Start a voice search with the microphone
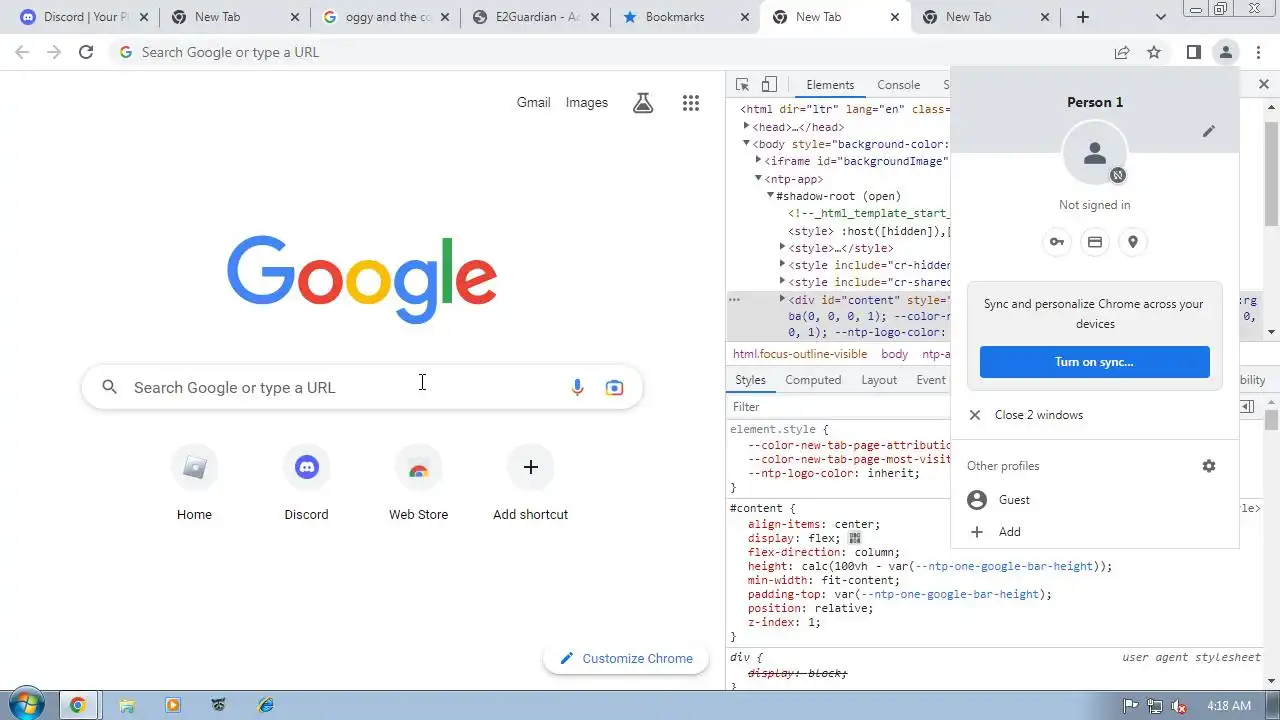 click(x=577, y=387)
